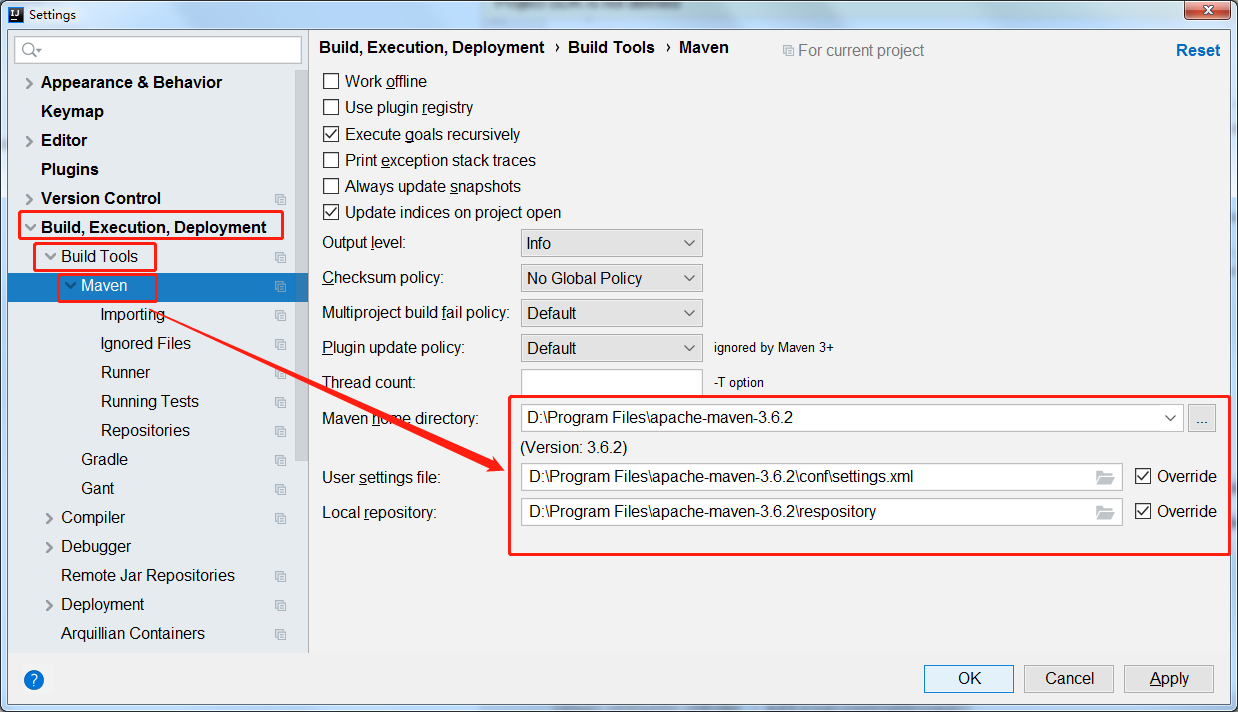Expand the Compiler tree node
Viewport: 1238px width, 712px height.
pos(49,518)
